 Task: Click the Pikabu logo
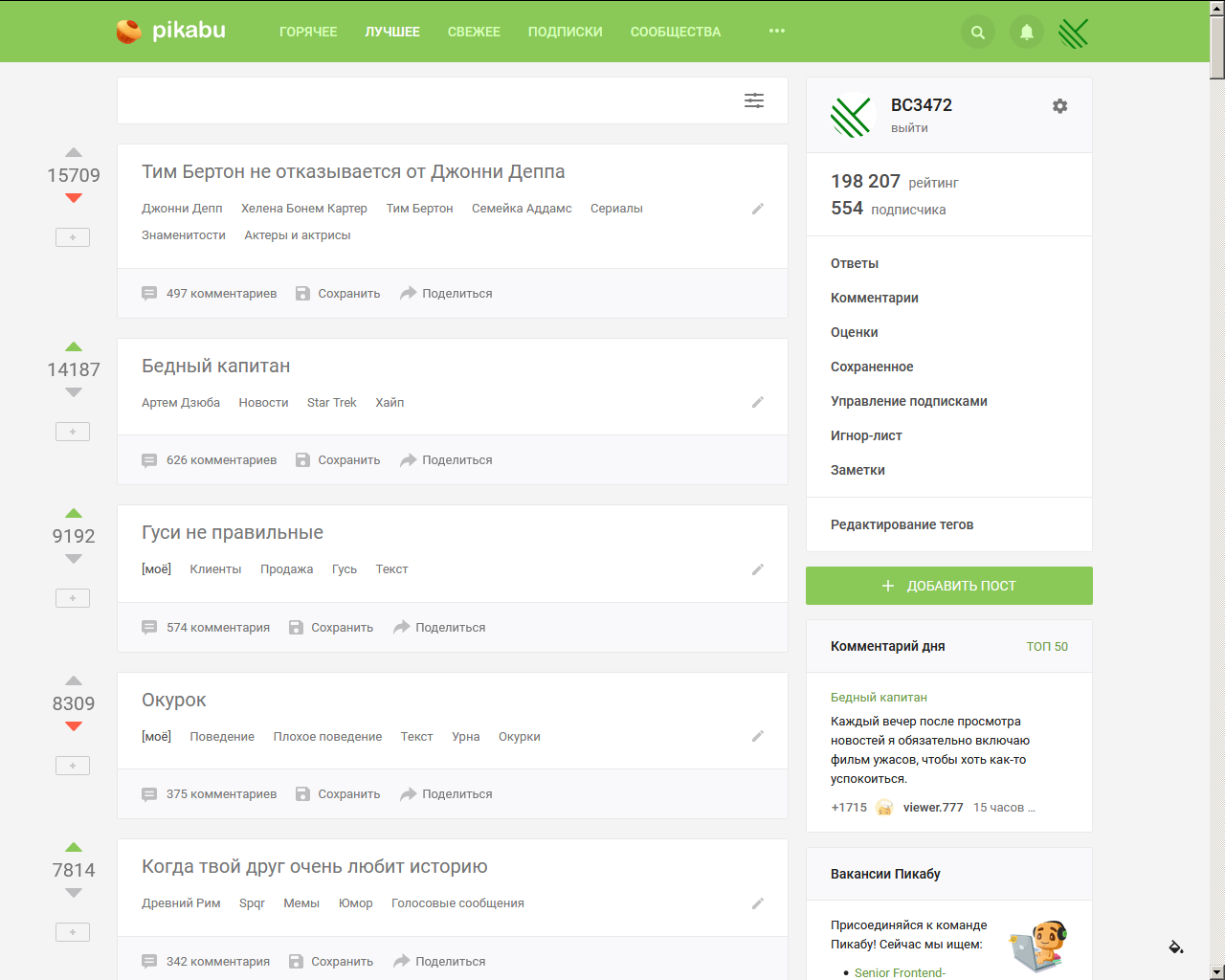(x=170, y=31)
